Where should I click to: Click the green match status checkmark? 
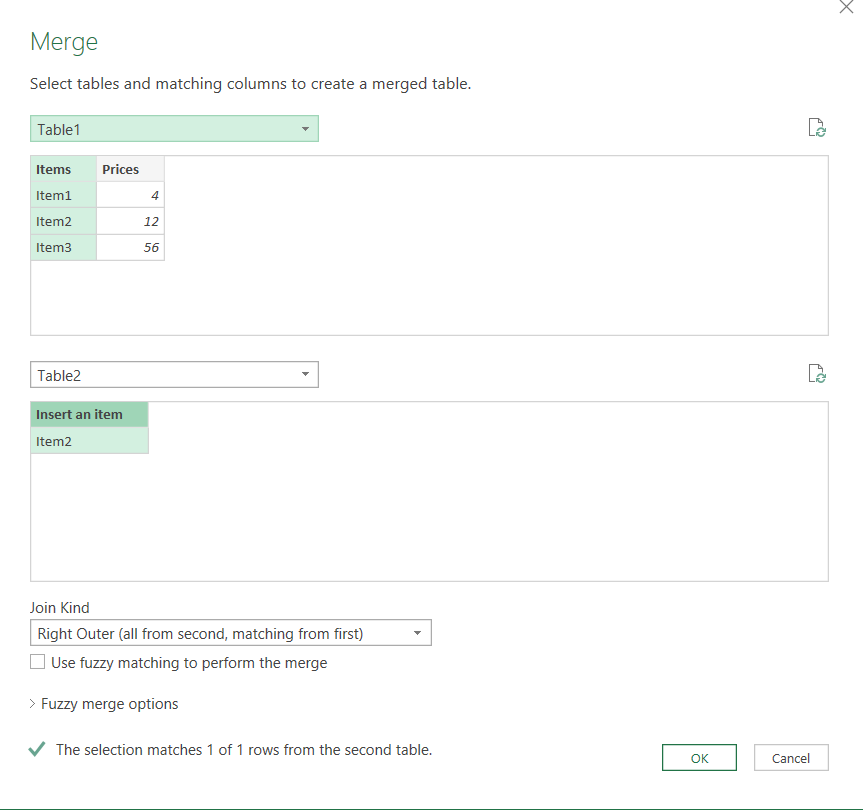[x=38, y=749]
